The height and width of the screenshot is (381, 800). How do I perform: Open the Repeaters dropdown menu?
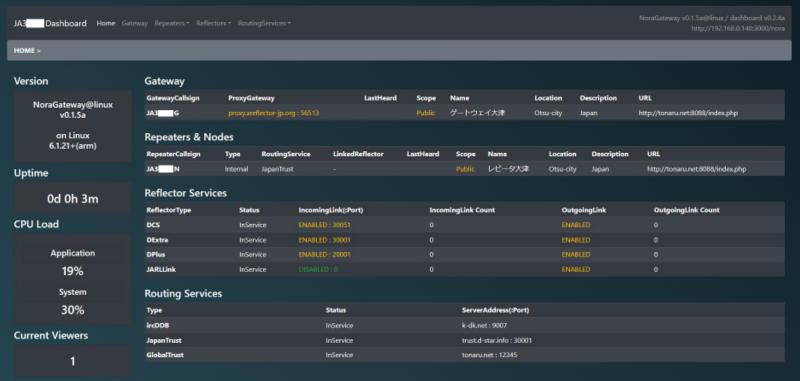pos(171,23)
